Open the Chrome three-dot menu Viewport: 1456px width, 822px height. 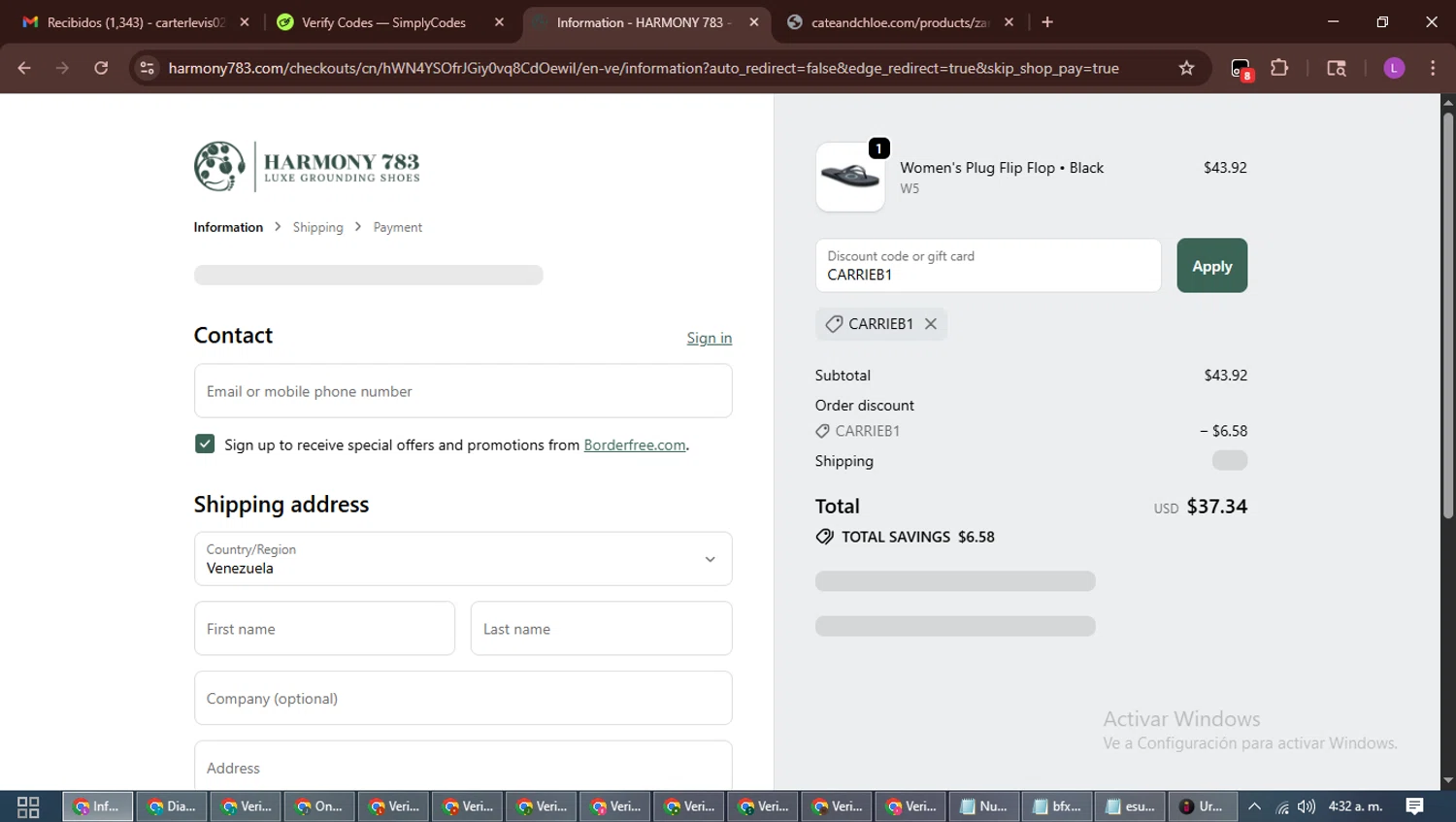(x=1433, y=68)
